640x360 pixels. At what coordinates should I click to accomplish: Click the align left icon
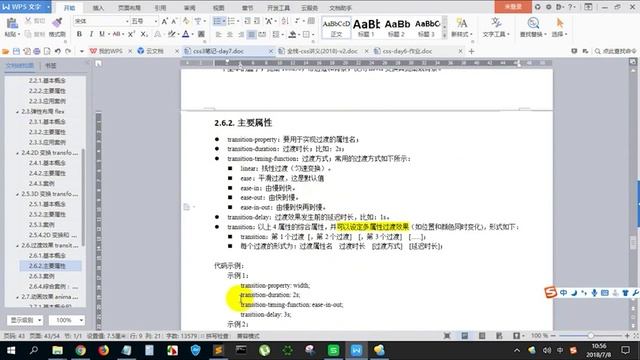pos(219,35)
